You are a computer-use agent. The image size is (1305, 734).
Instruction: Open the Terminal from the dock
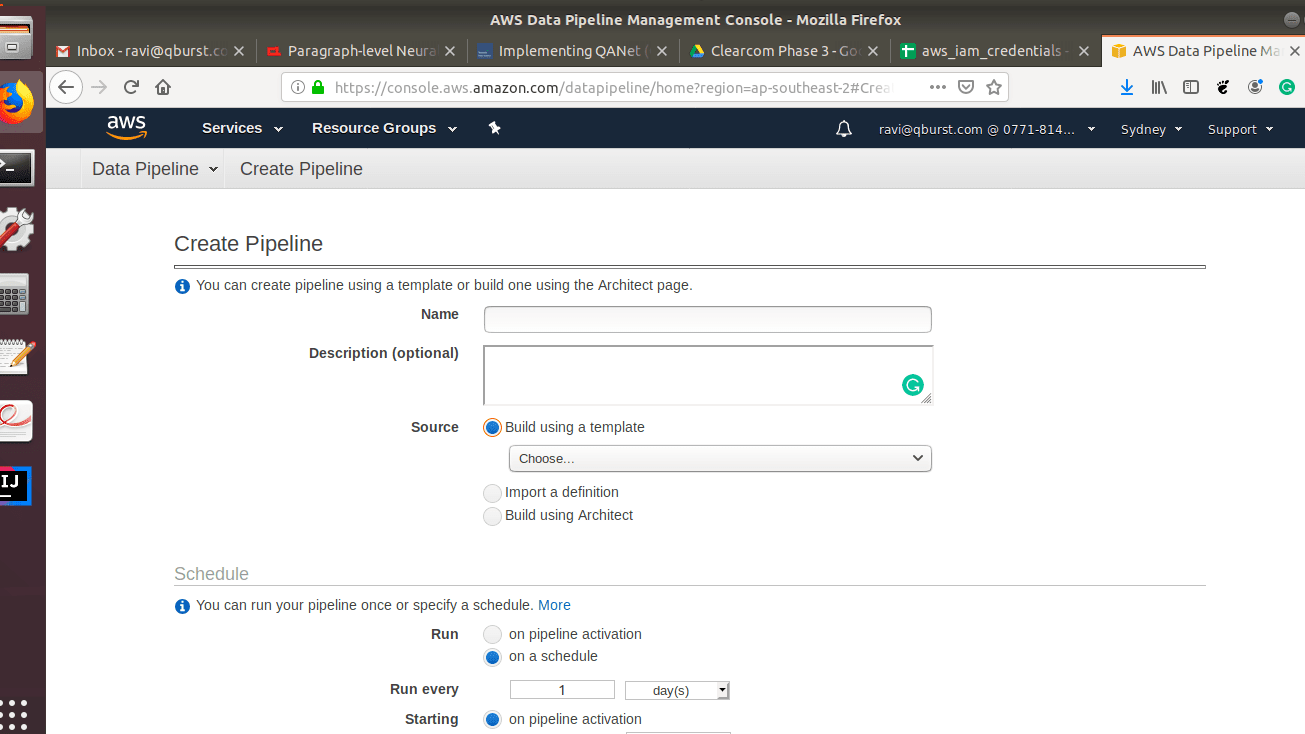(16, 167)
